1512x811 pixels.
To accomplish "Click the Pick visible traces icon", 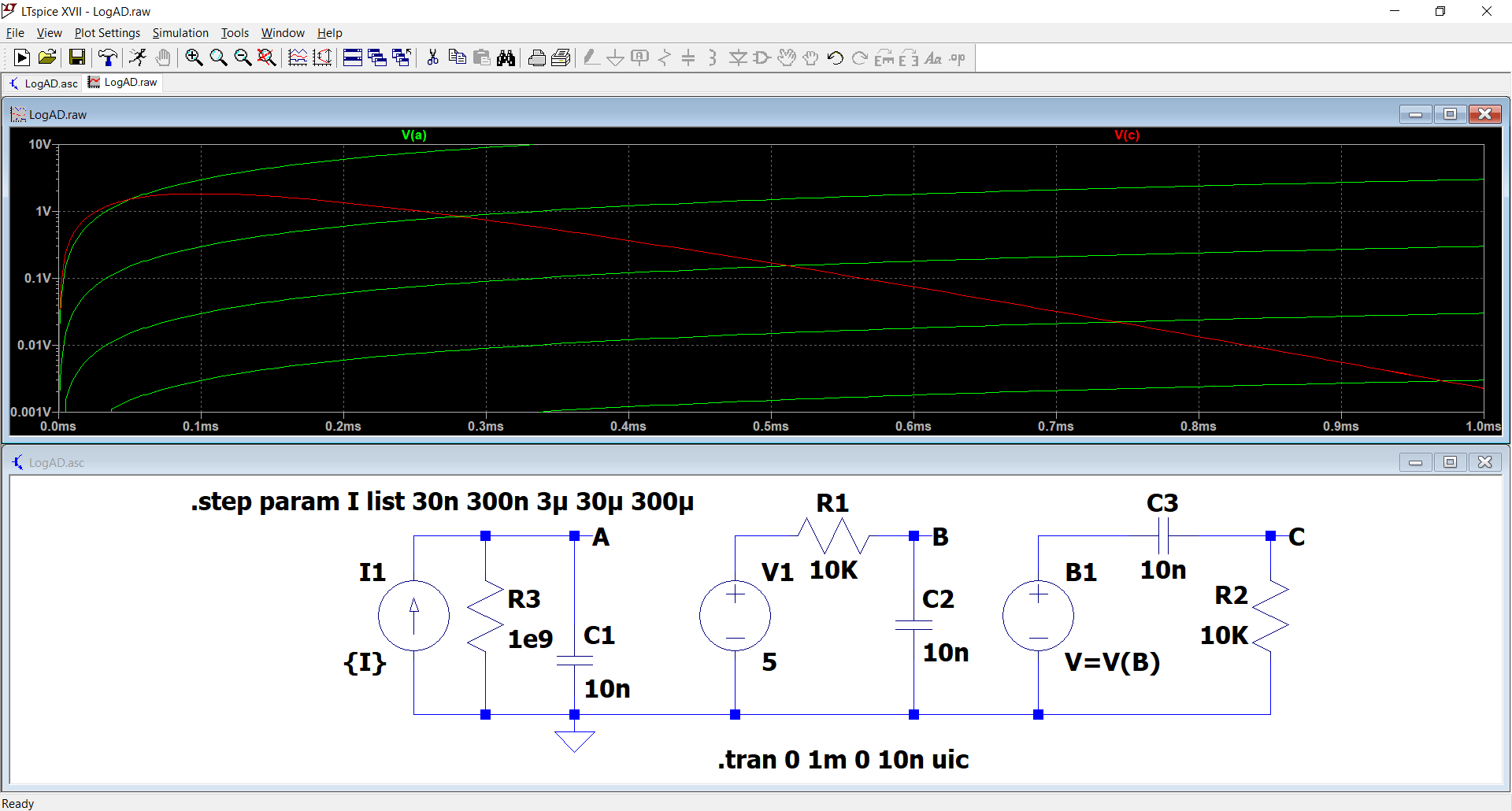I will (x=298, y=57).
